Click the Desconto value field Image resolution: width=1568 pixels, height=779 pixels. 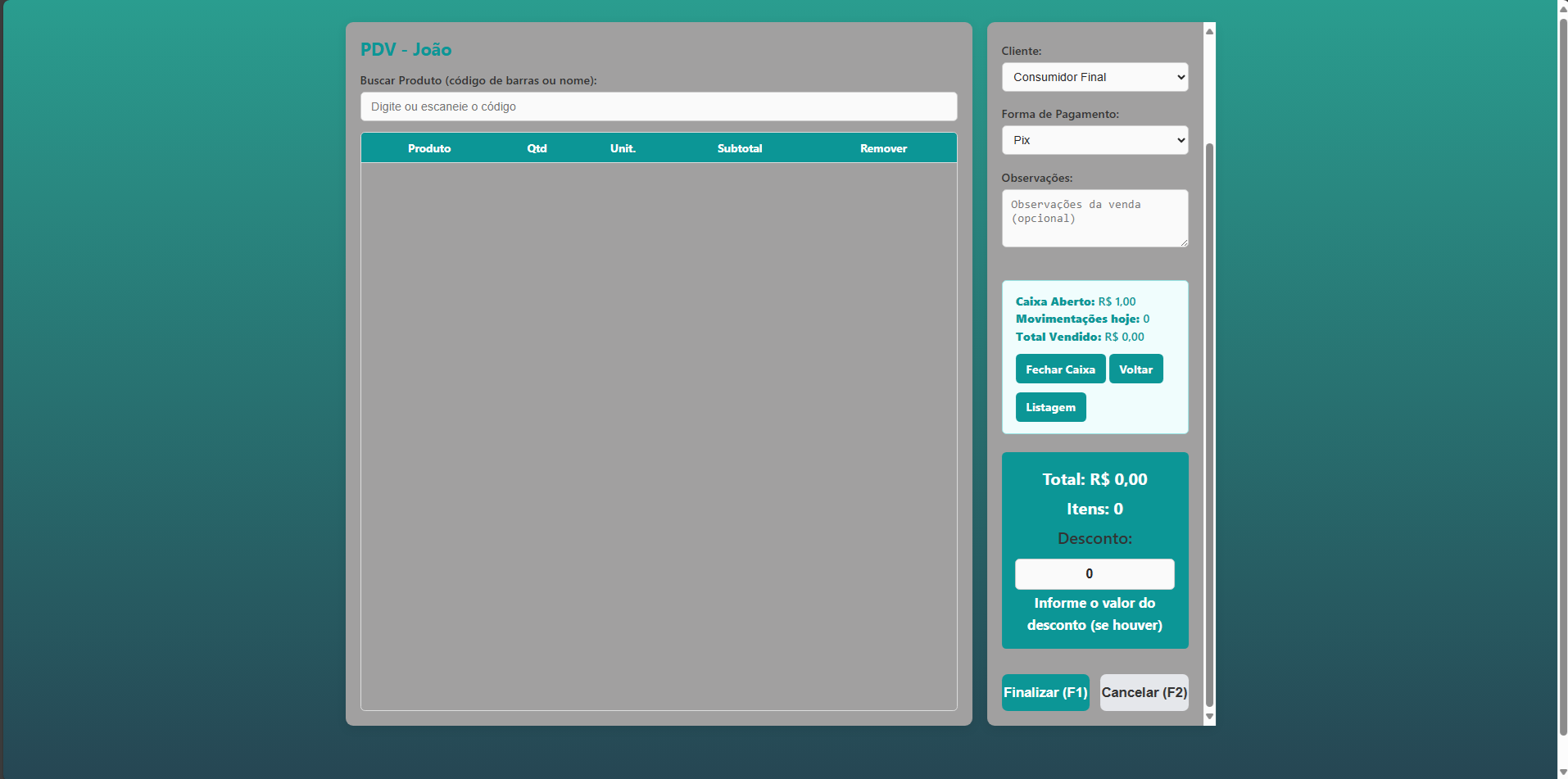point(1094,573)
